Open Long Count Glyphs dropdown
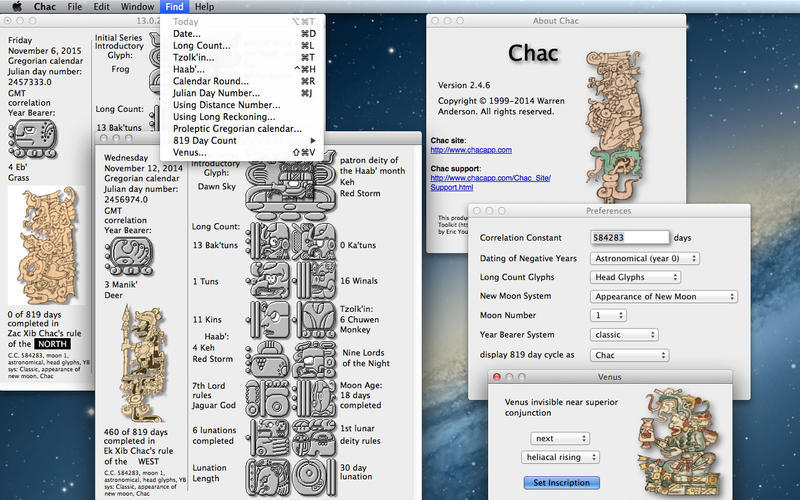Viewport: 800px width, 500px height. coord(636,277)
